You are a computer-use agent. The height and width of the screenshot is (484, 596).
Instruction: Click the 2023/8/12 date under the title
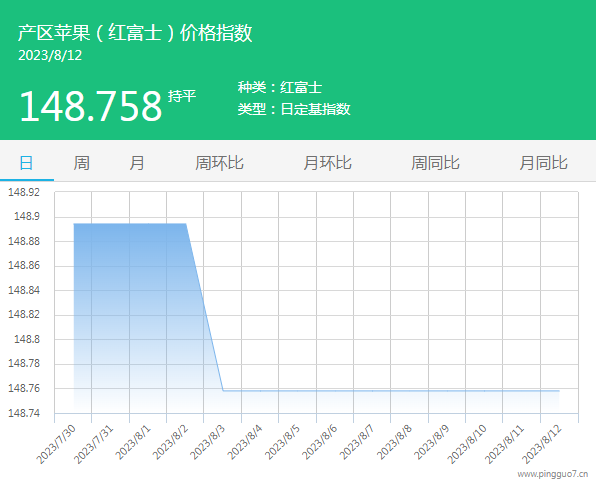pyautogui.click(x=50, y=56)
